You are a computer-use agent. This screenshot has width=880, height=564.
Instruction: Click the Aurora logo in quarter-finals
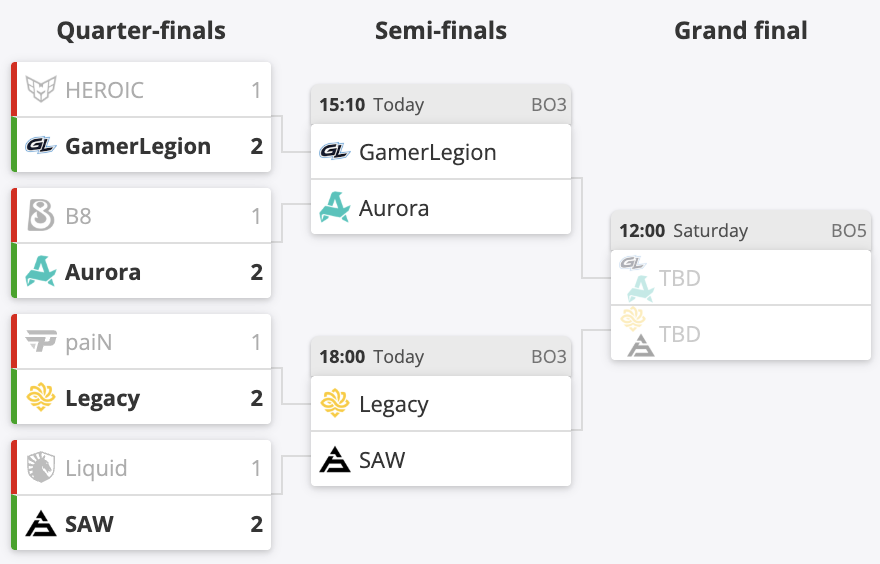click(41, 272)
